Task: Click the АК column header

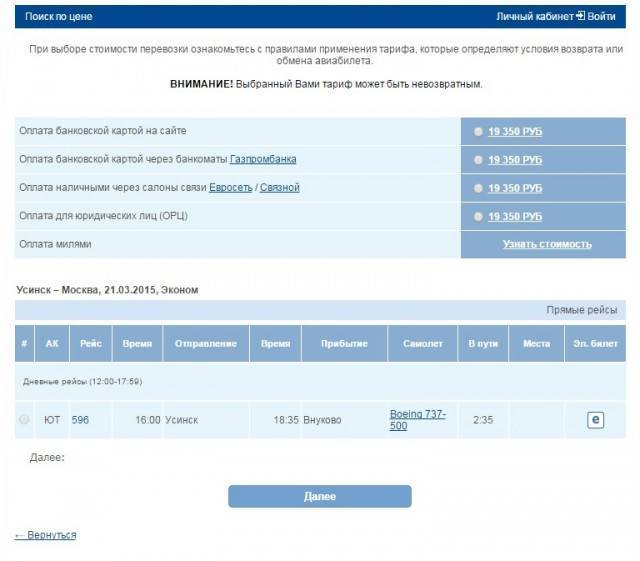Action: (x=52, y=343)
